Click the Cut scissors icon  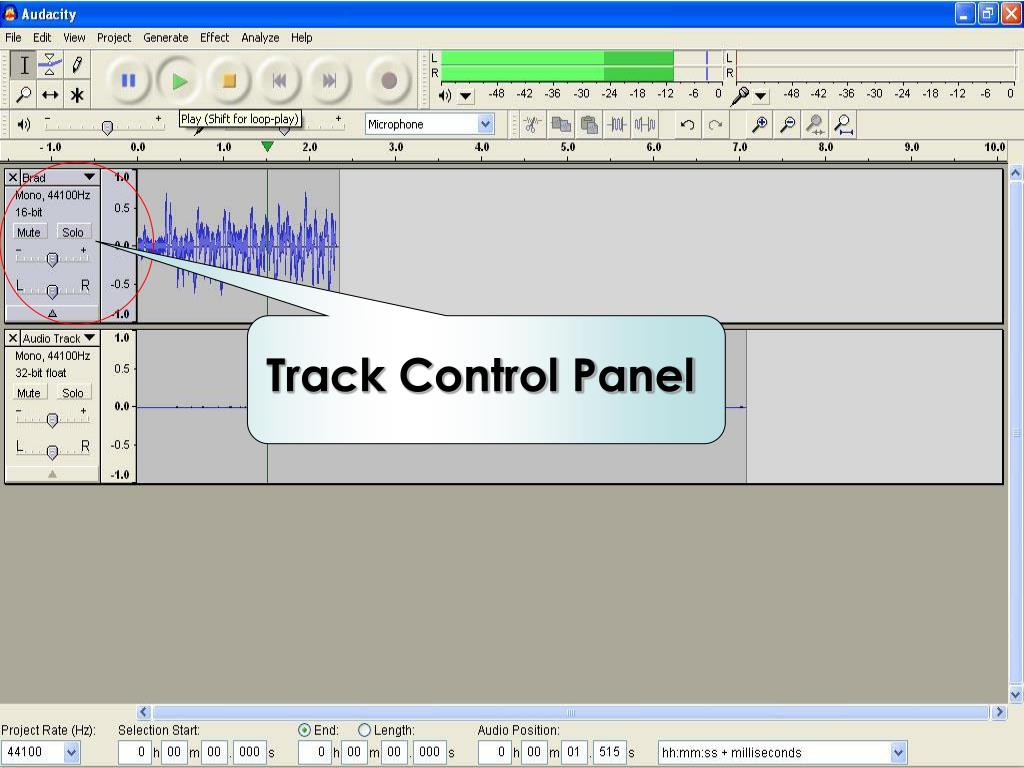pos(532,124)
